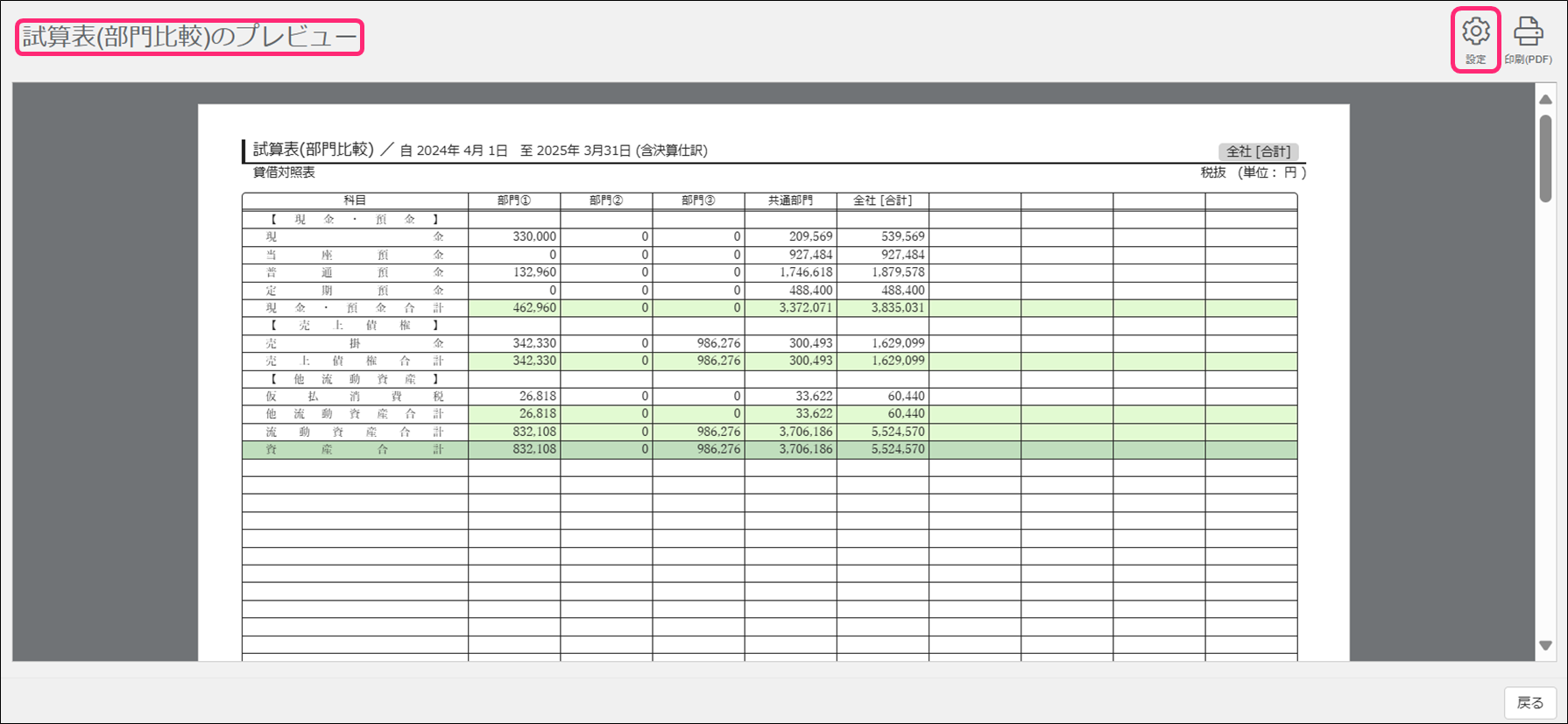
Task: Click the 全社[合計] badge at top right of report
Action: 1258,151
